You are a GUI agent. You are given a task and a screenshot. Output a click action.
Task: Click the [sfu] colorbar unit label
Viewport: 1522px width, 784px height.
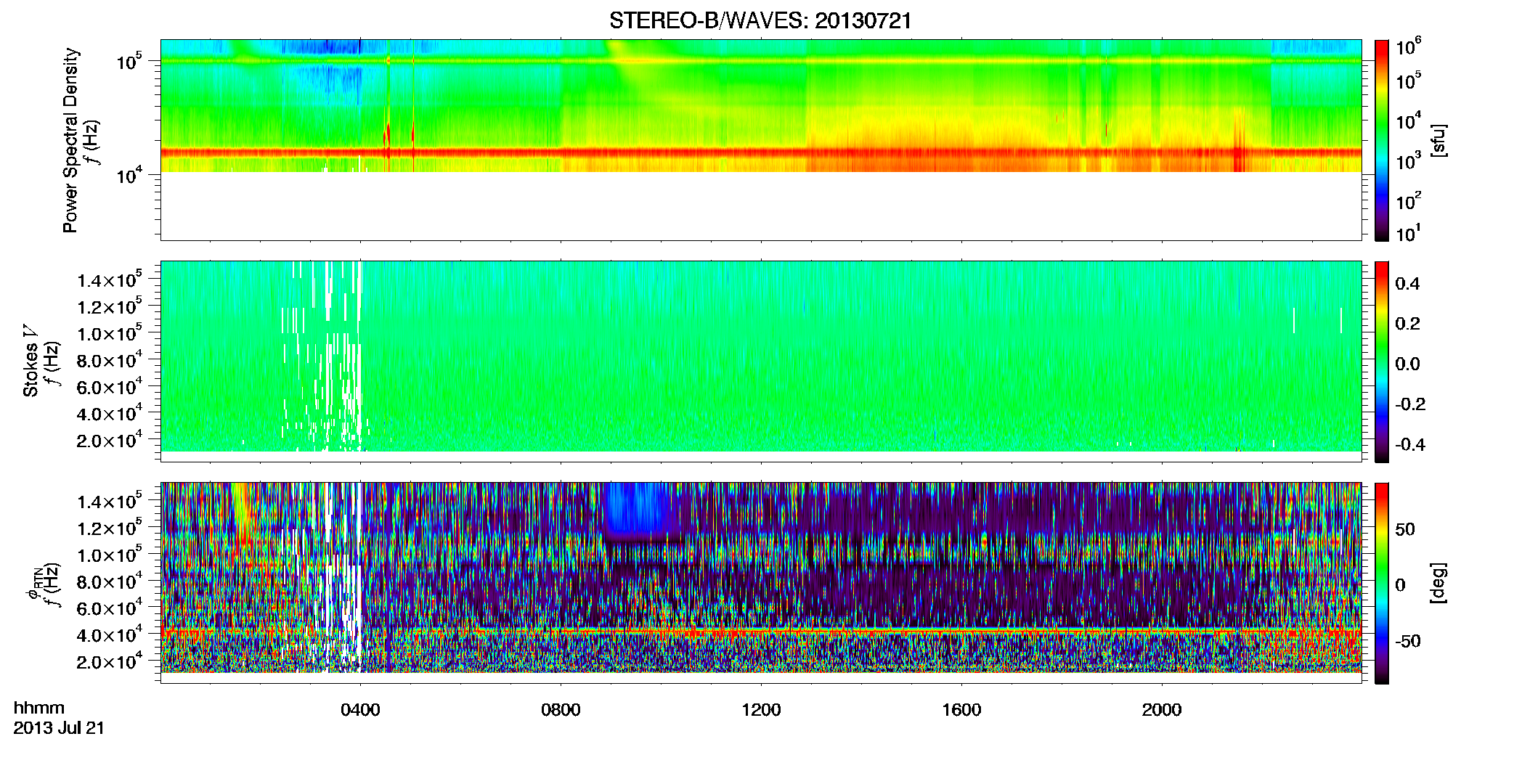[1438, 140]
